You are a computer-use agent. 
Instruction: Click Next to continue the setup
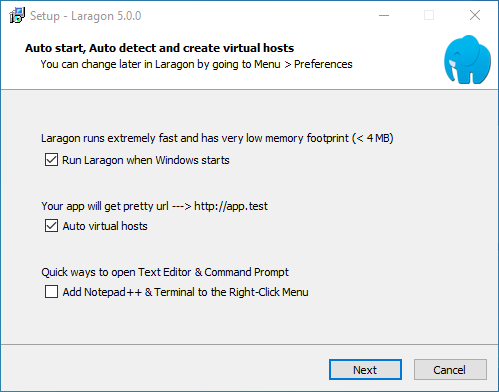[x=365, y=370]
